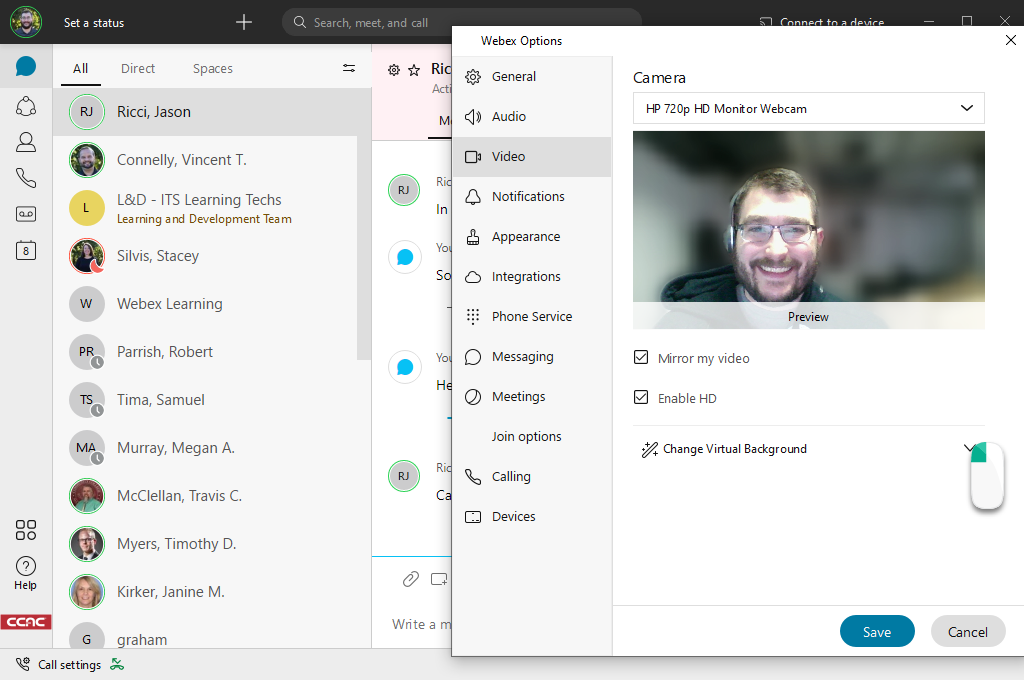Click the plus icon to create new
The image size is (1024, 680).
click(x=244, y=22)
